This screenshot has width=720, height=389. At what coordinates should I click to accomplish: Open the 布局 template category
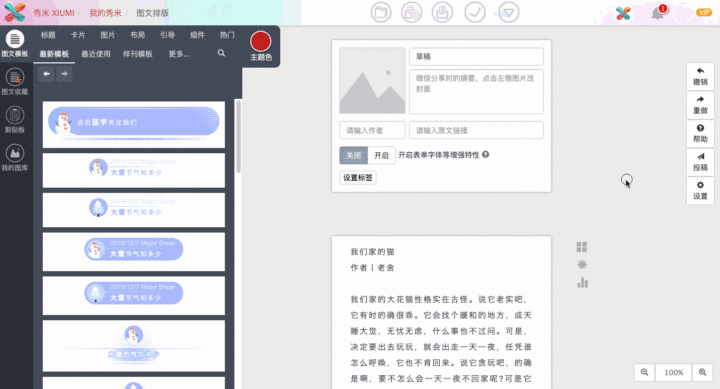click(x=137, y=35)
